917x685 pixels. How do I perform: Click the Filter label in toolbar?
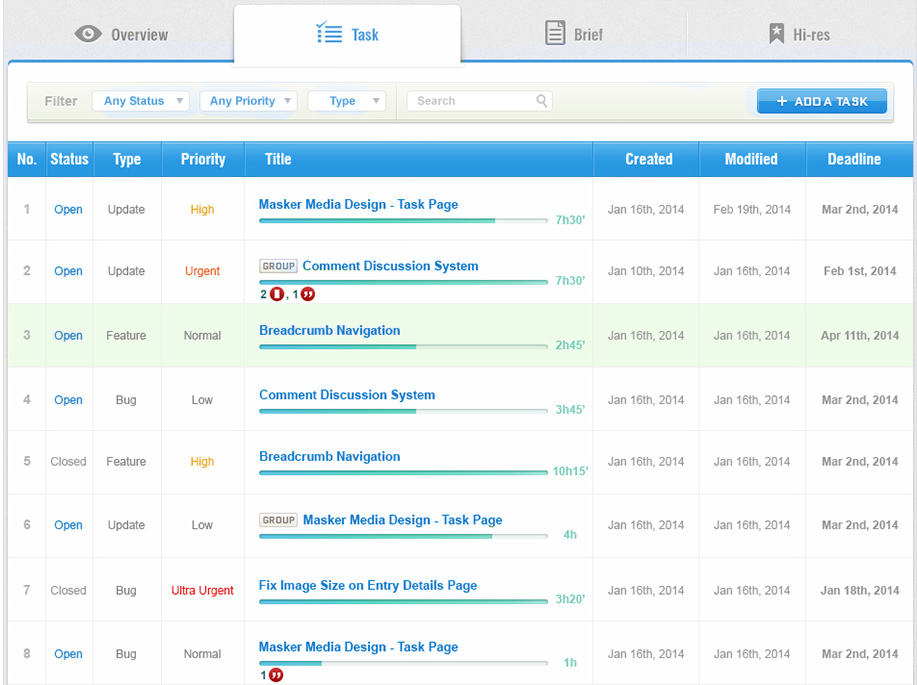point(61,101)
